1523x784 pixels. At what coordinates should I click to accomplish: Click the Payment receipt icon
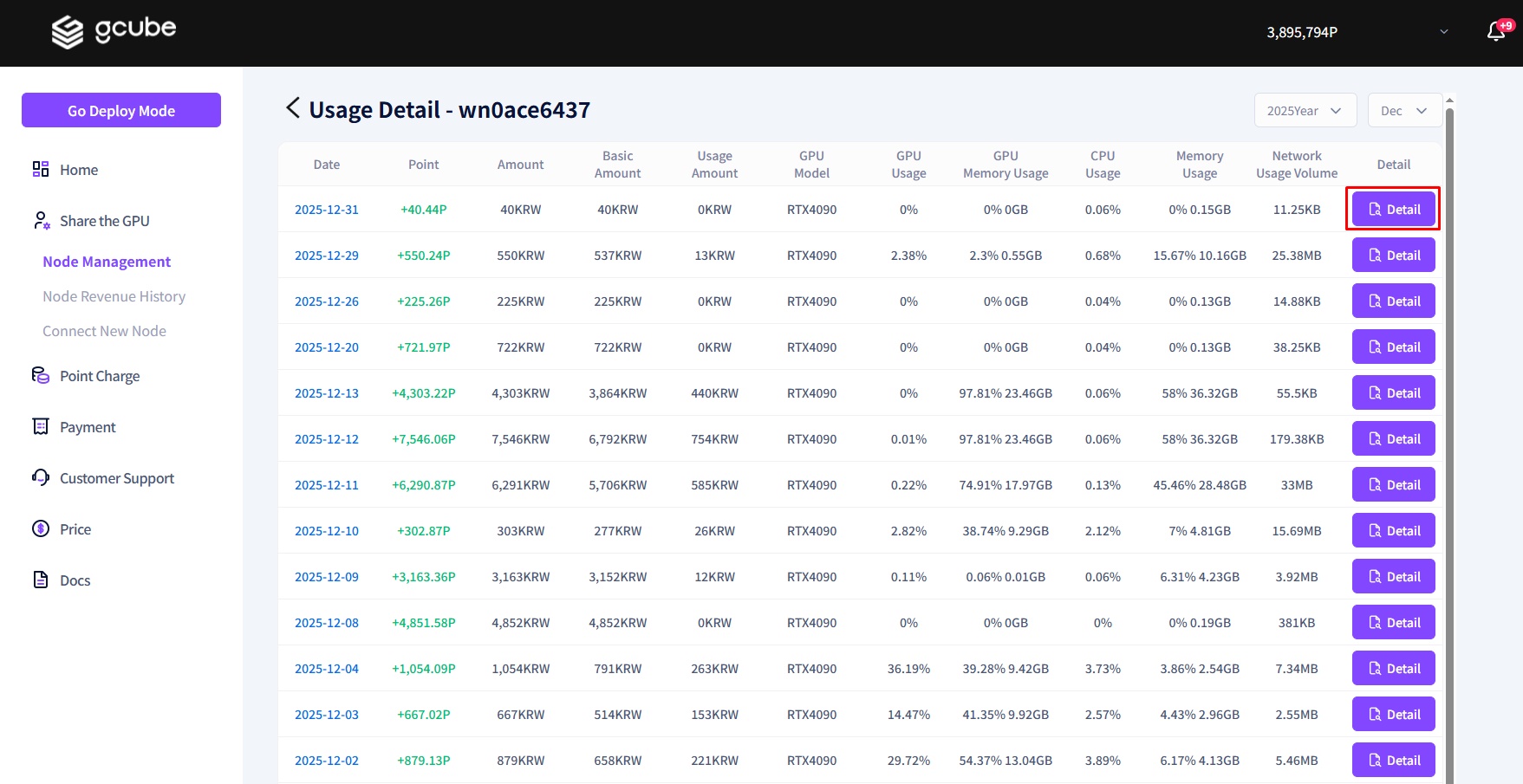pyautogui.click(x=41, y=426)
